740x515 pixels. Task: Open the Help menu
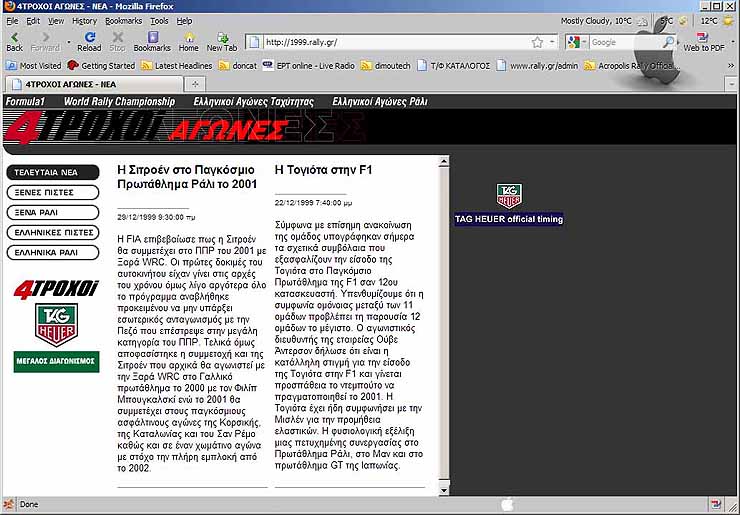pos(185,21)
